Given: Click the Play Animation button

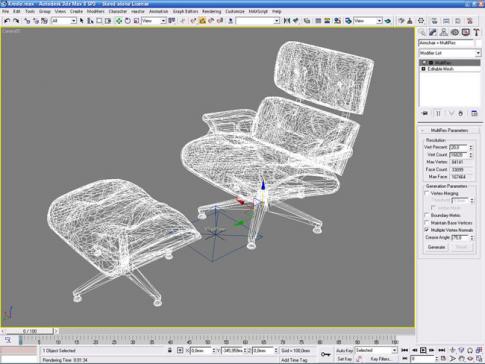Looking at the screenshot, I should click(423, 350).
